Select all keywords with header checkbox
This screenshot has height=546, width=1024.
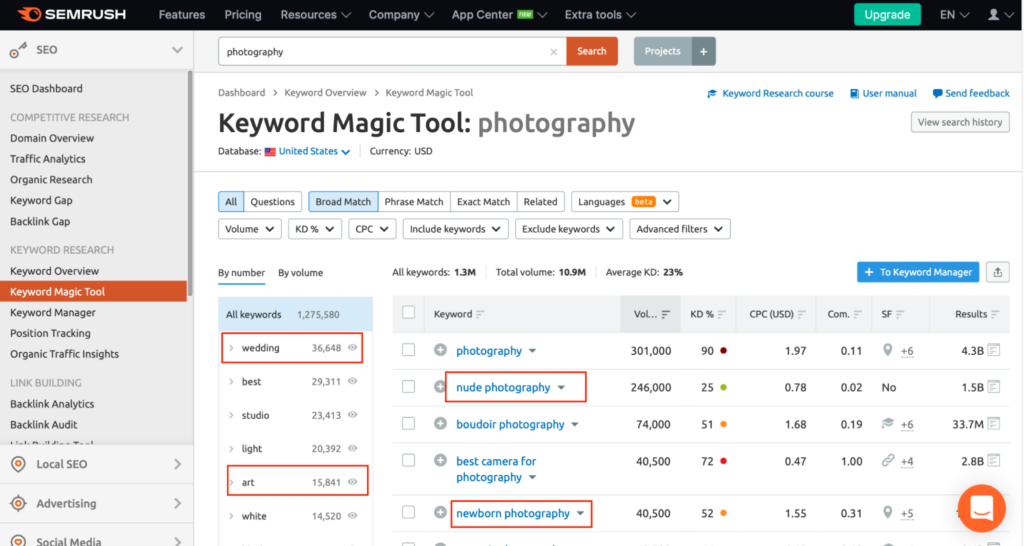[409, 312]
